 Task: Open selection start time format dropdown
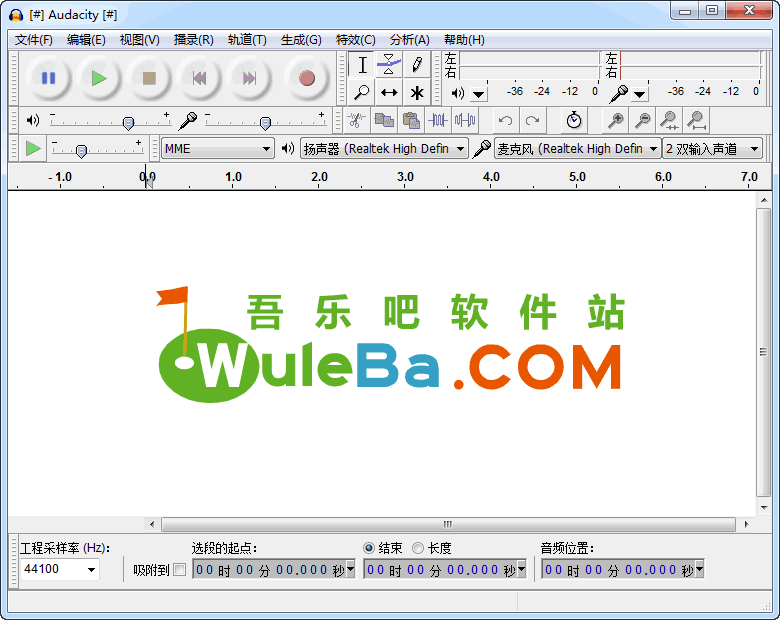[x=350, y=569]
